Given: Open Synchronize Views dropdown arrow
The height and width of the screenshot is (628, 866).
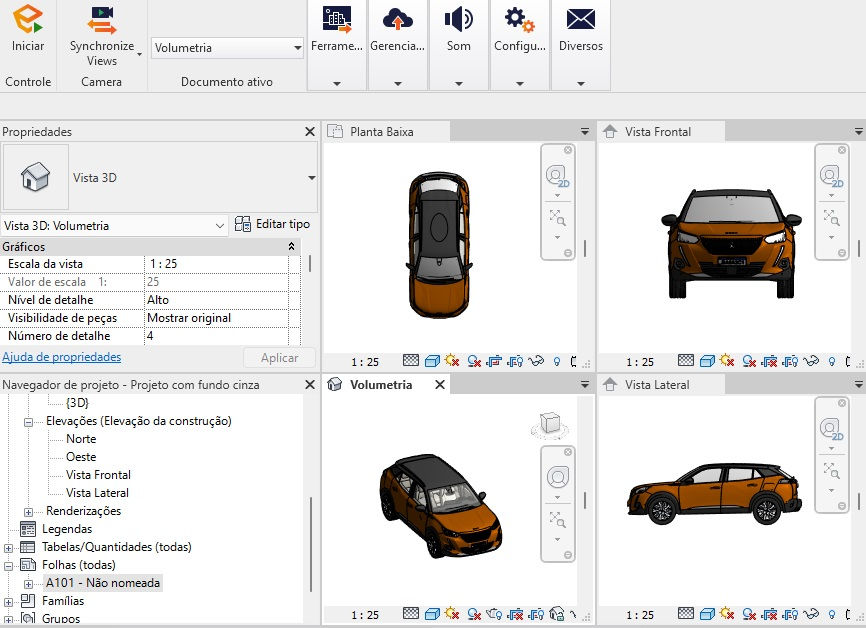Looking at the screenshot, I should 139,54.
